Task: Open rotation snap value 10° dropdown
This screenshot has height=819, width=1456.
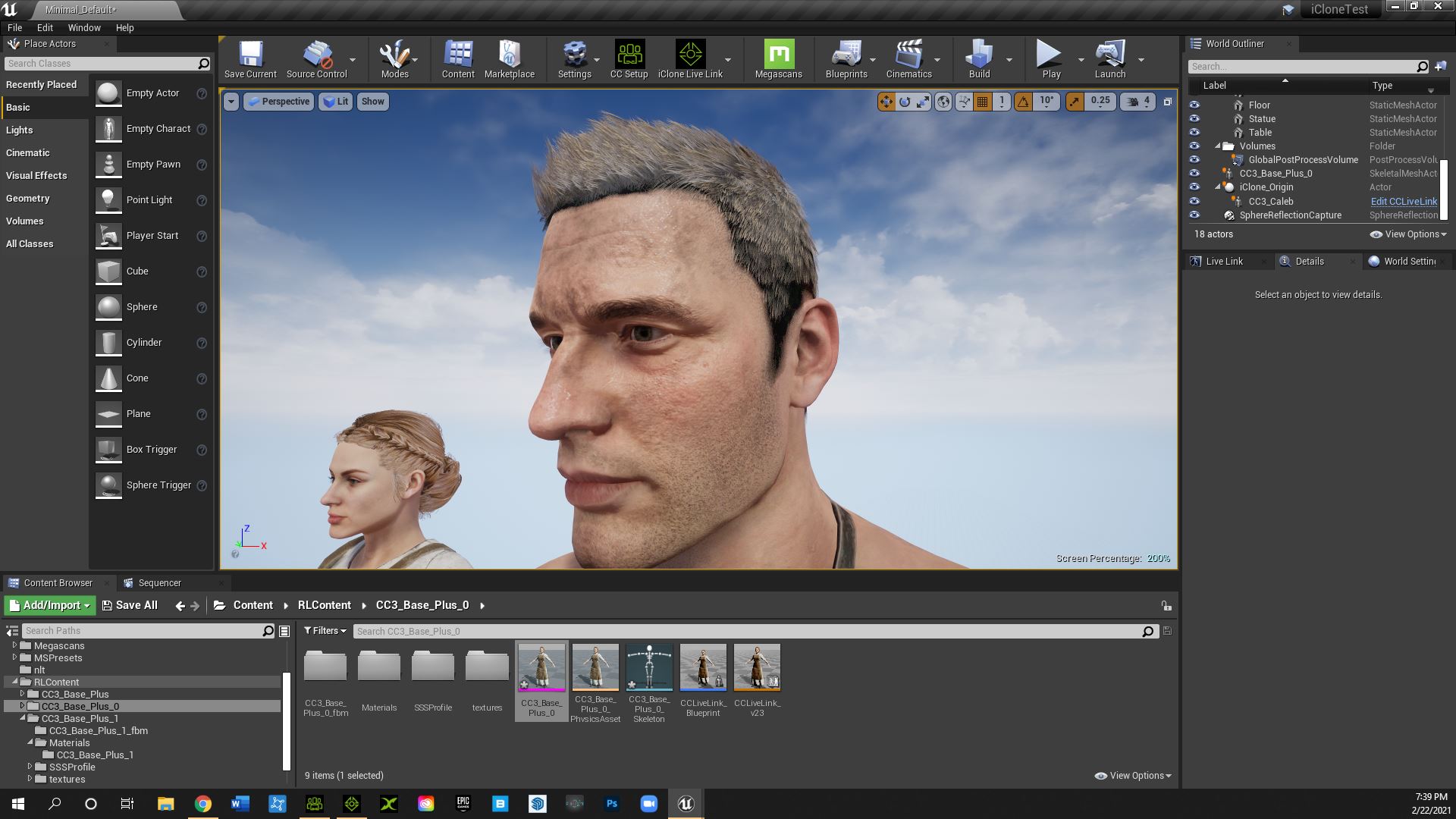Action: [x=1046, y=101]
